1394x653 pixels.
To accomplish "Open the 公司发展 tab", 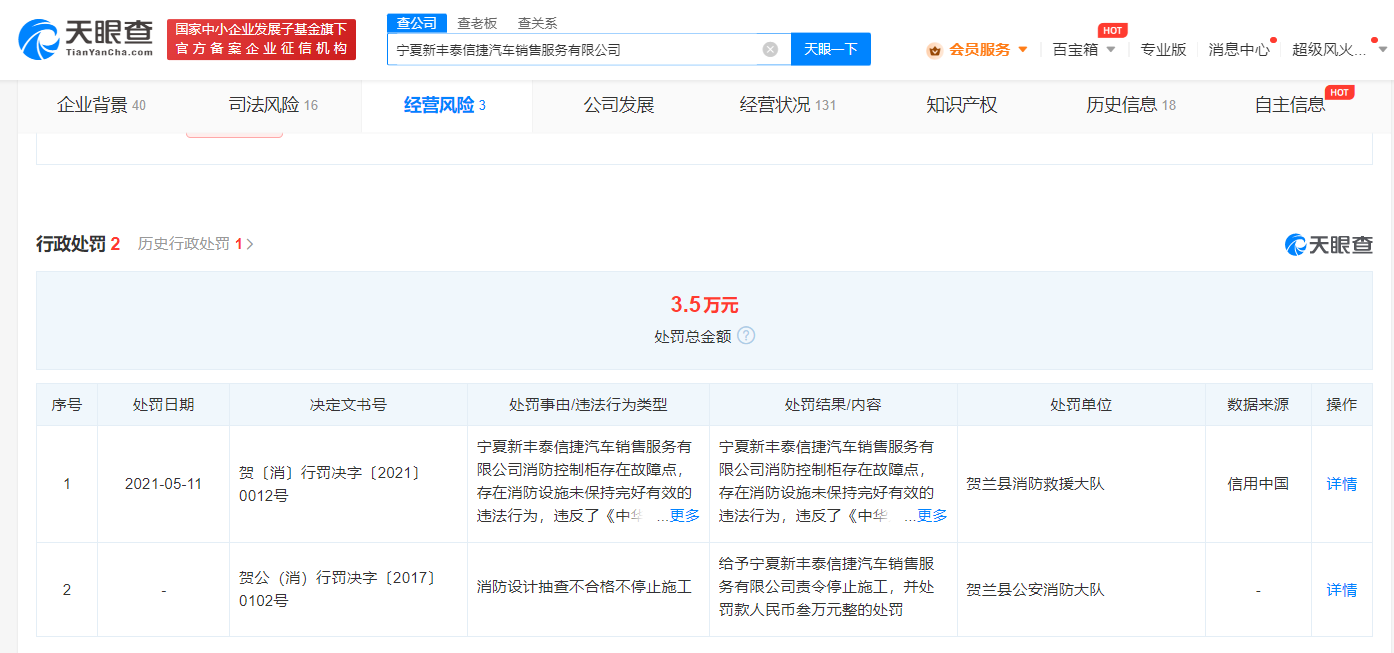I will coord(619,105).
